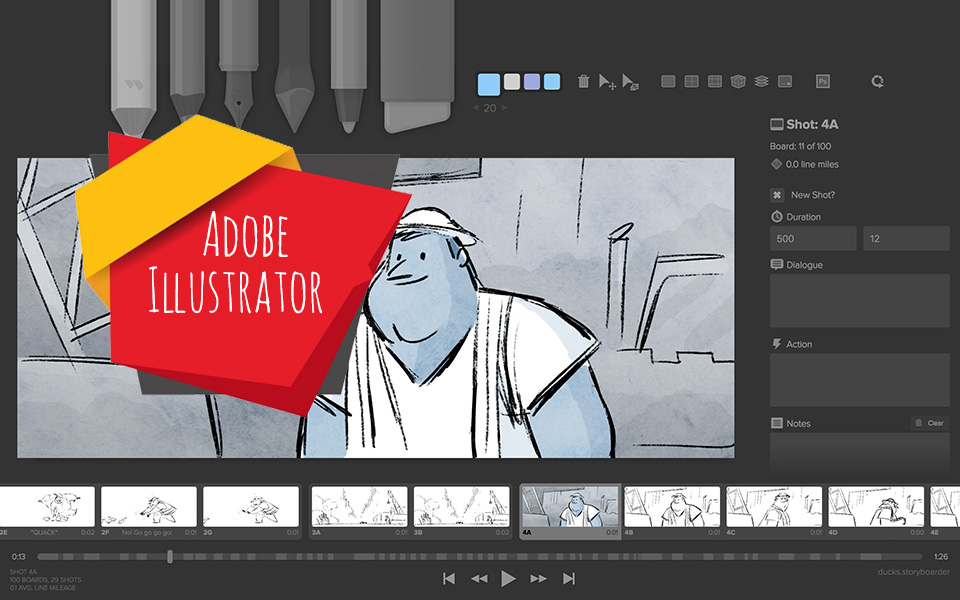
Task: Toggle the perspective cube guide
Action: [738, 81]
